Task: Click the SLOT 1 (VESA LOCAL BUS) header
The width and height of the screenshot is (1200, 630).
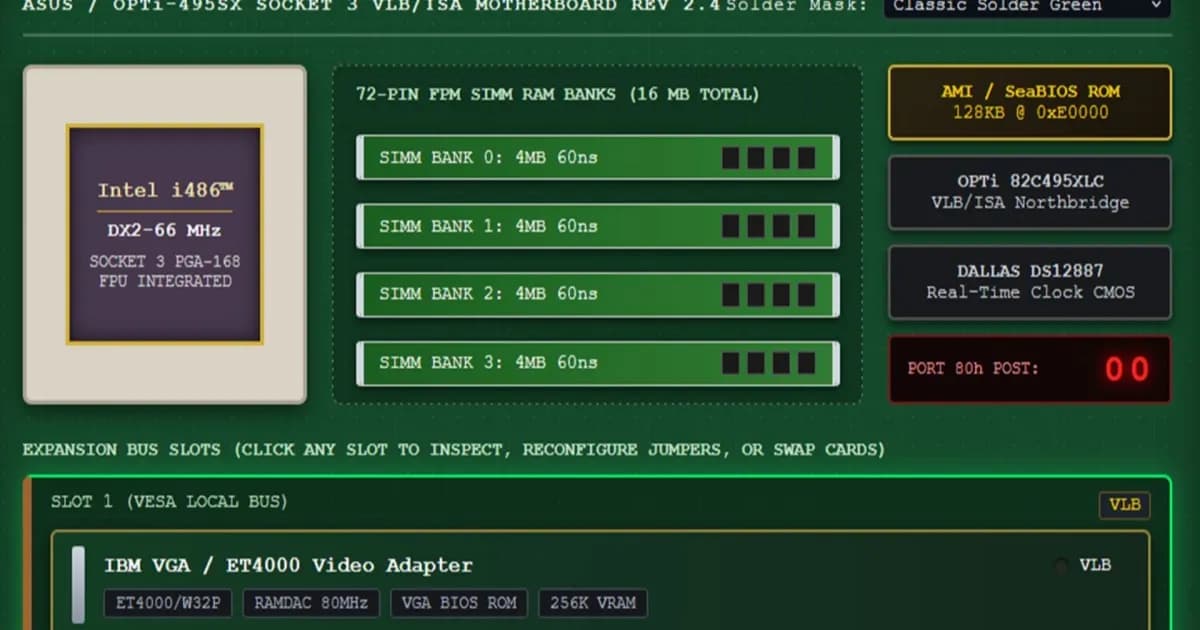Action: (169, 502)
